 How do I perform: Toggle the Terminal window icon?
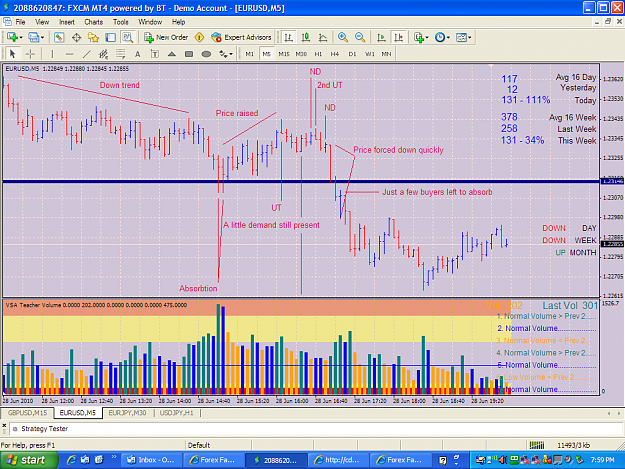point(110,37)
